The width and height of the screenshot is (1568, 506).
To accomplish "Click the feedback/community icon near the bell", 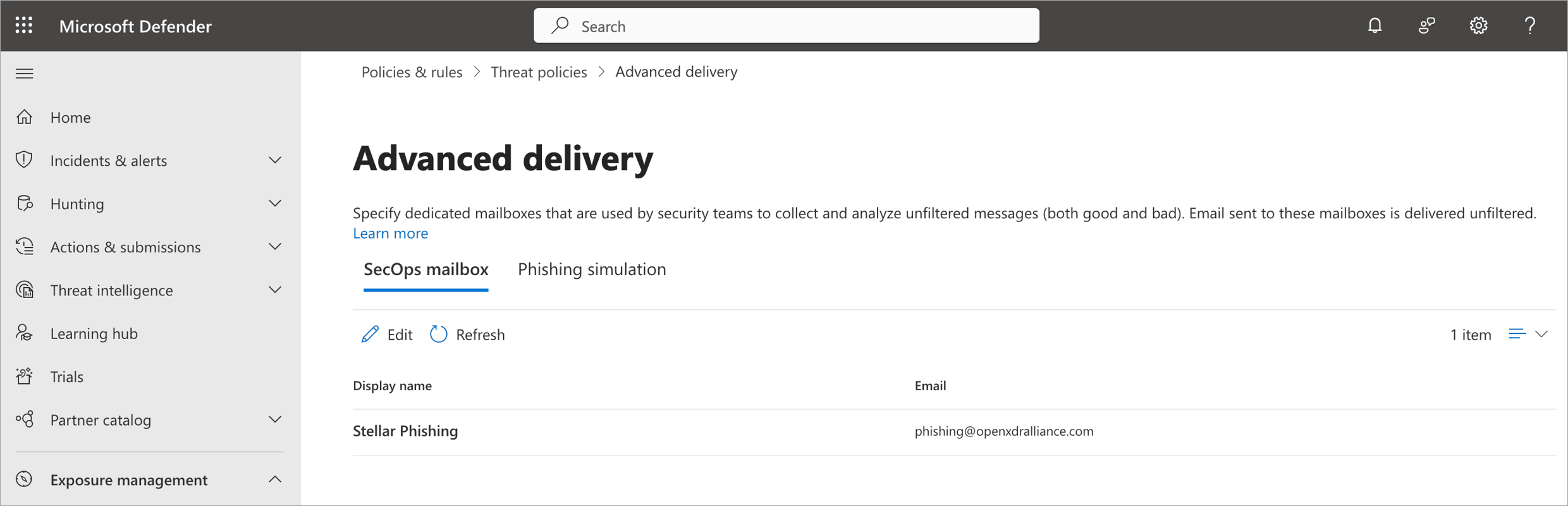I will pyautogui.click(x=1426, y=25).
